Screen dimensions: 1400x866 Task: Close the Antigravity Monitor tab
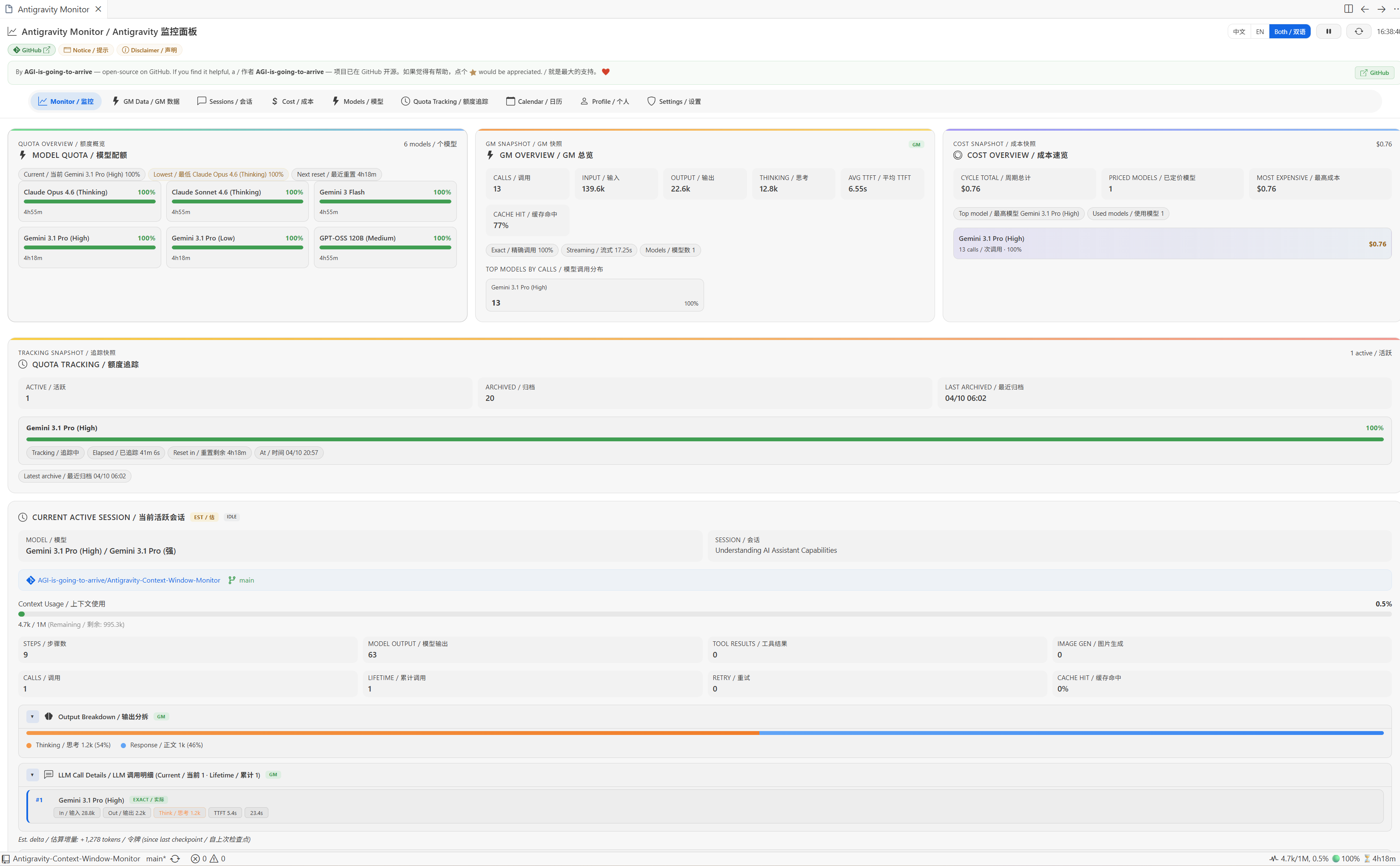pos(98,9)
